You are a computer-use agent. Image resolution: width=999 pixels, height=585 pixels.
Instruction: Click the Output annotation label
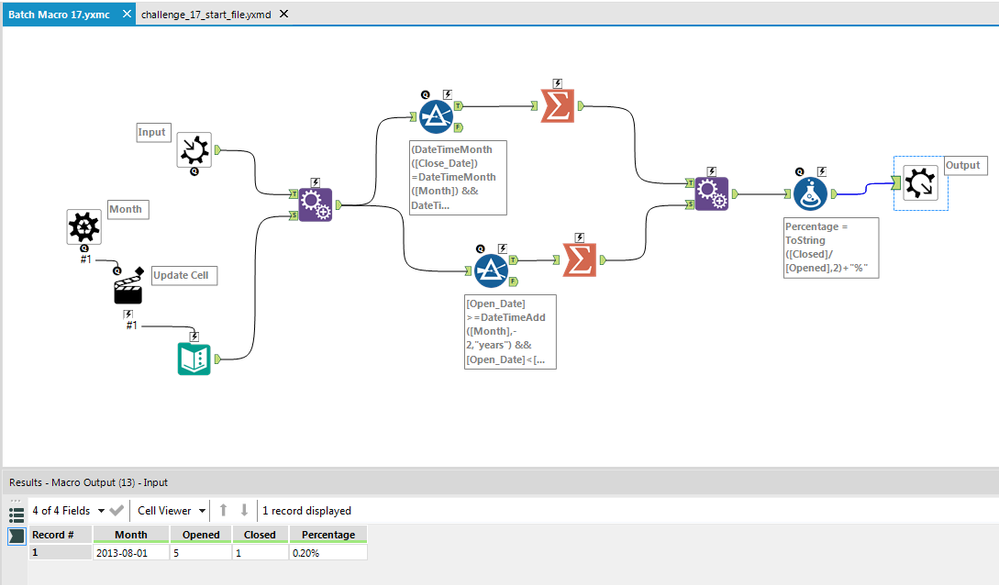tap(965, 165)
